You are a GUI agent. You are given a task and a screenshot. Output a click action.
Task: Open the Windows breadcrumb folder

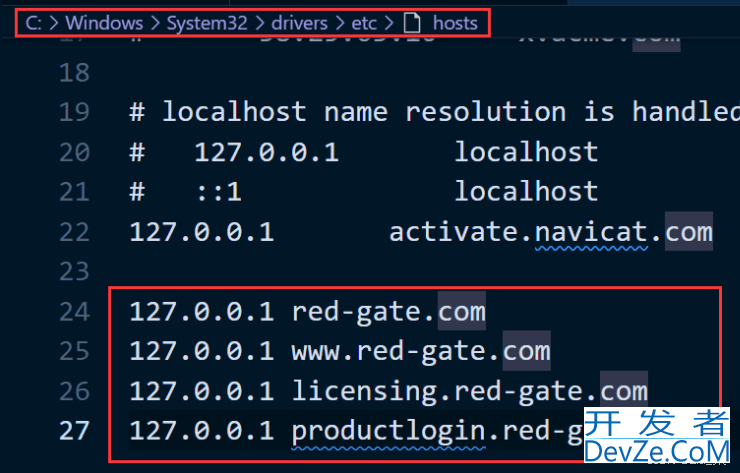tap(104, 23)
